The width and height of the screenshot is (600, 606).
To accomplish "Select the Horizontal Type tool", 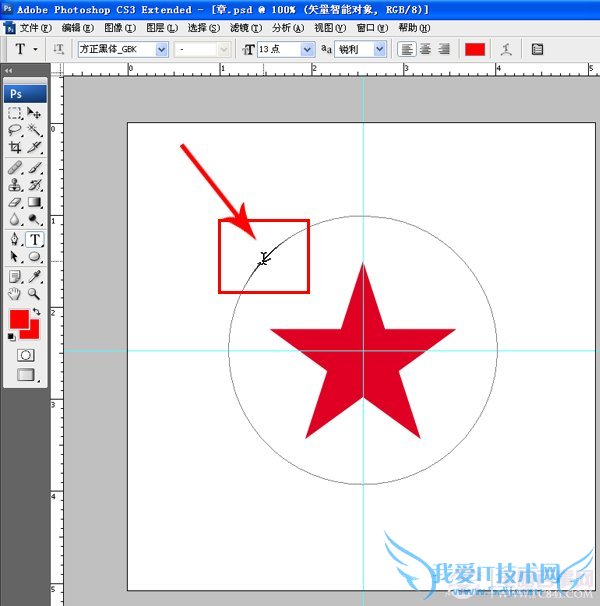I will (34, 240).
